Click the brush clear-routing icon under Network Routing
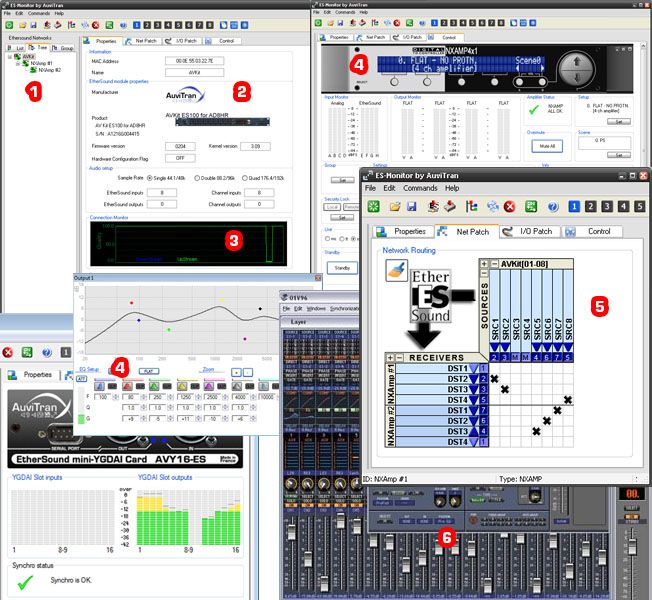Image resolution: width=652 pixels, height=600 pixels. [396, 270]
